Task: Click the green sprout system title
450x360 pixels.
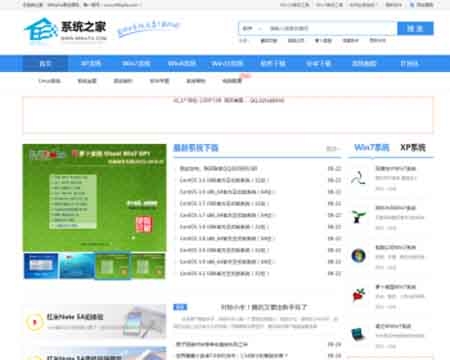Action: tap(396, 208)
